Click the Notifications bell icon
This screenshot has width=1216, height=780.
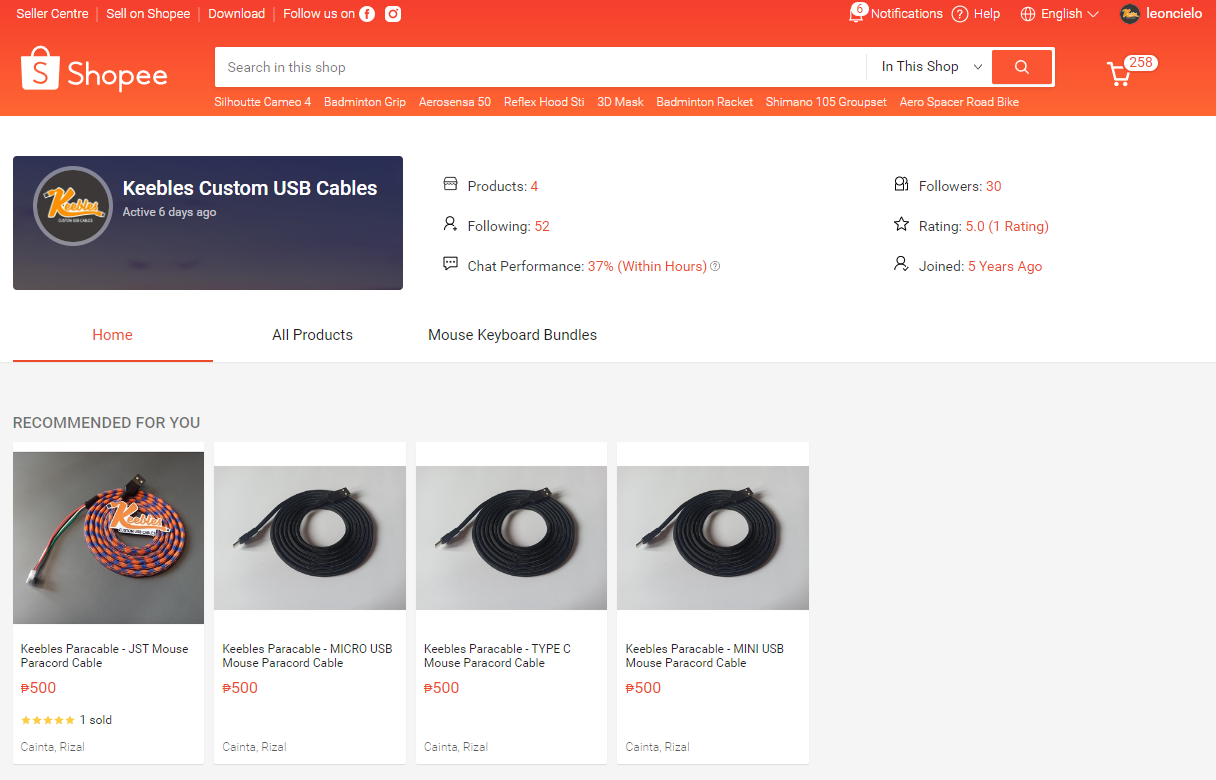click(x=856, y=14)
